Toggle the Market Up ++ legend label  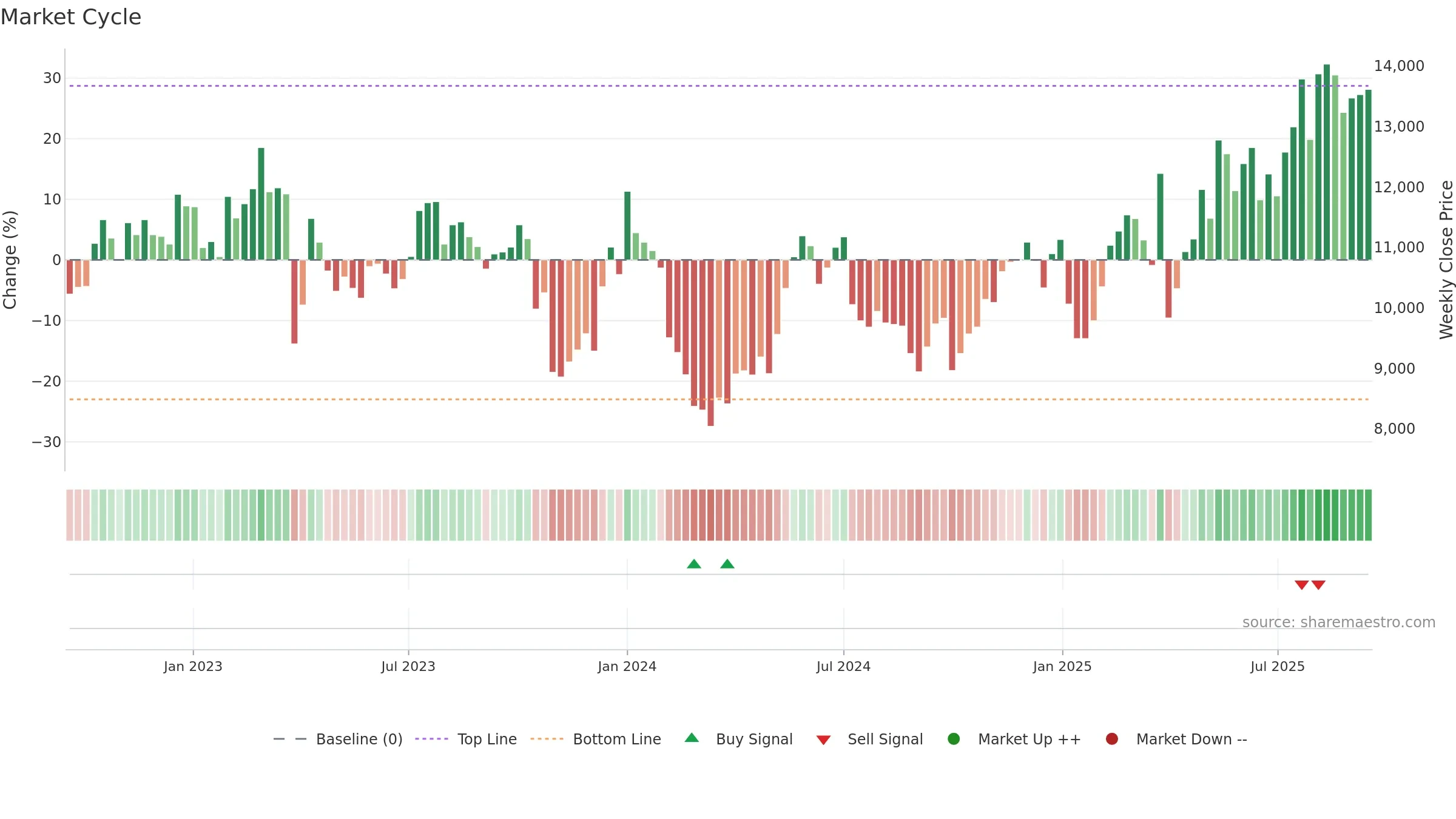1030,739
